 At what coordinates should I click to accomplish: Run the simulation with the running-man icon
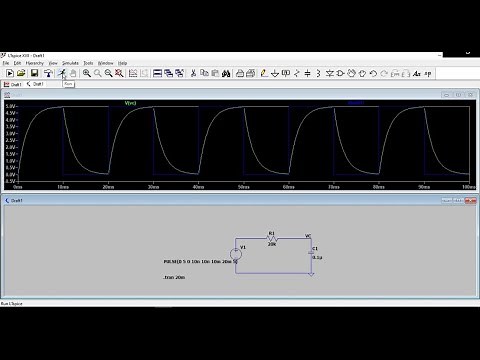click(x=62, y=73)
